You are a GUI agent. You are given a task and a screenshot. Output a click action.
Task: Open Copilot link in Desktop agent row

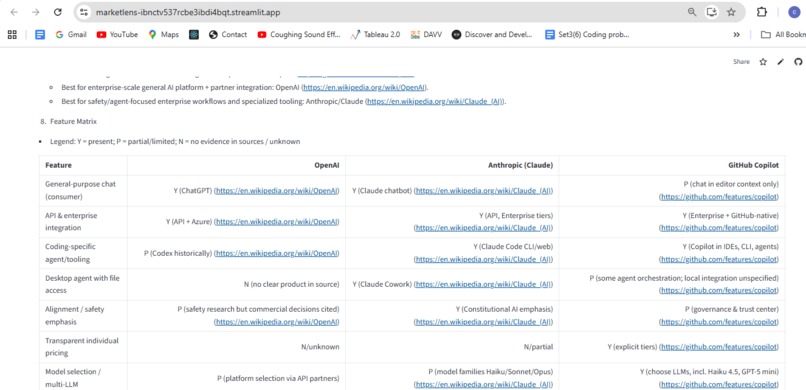[x=719, y=291]
